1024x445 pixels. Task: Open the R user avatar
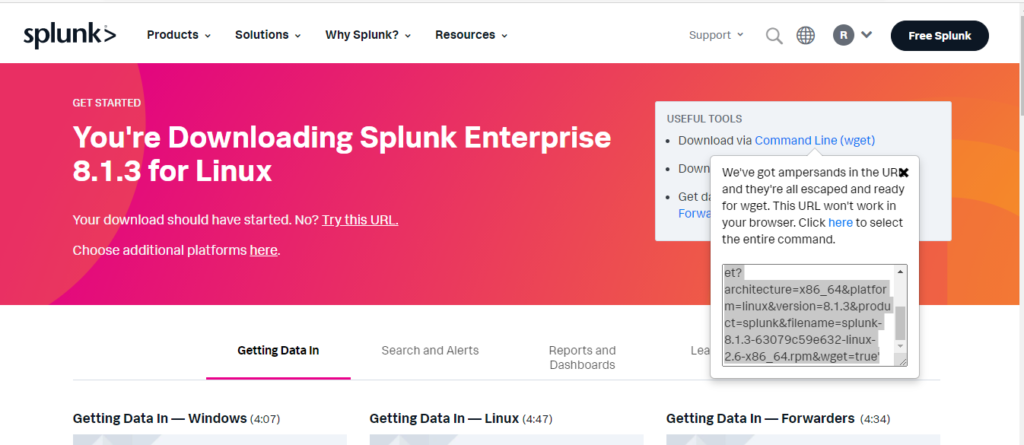(843, 35)
